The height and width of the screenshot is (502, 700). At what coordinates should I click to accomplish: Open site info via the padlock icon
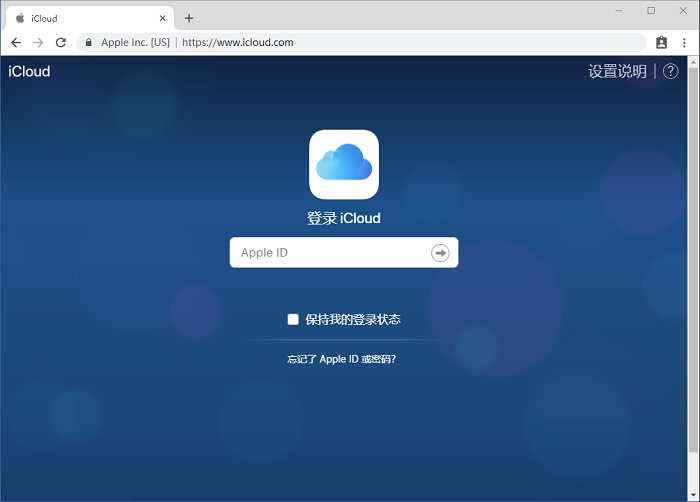click(x=89, y=43)
